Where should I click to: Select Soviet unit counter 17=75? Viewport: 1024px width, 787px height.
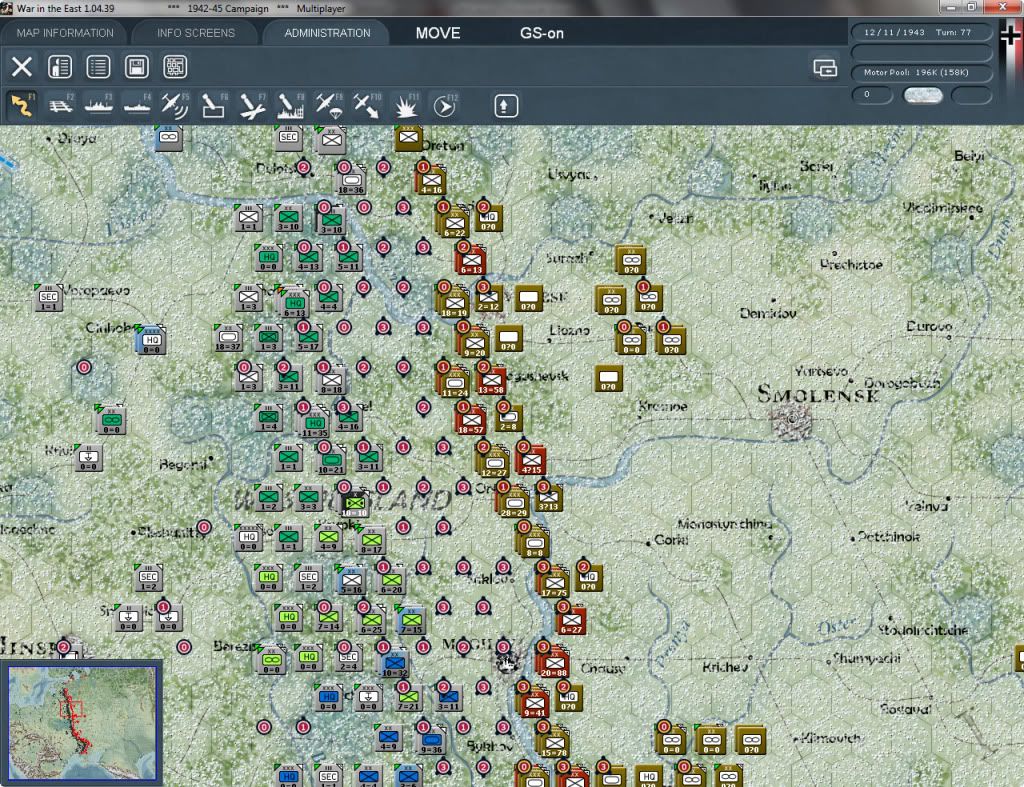coord(554,582)
